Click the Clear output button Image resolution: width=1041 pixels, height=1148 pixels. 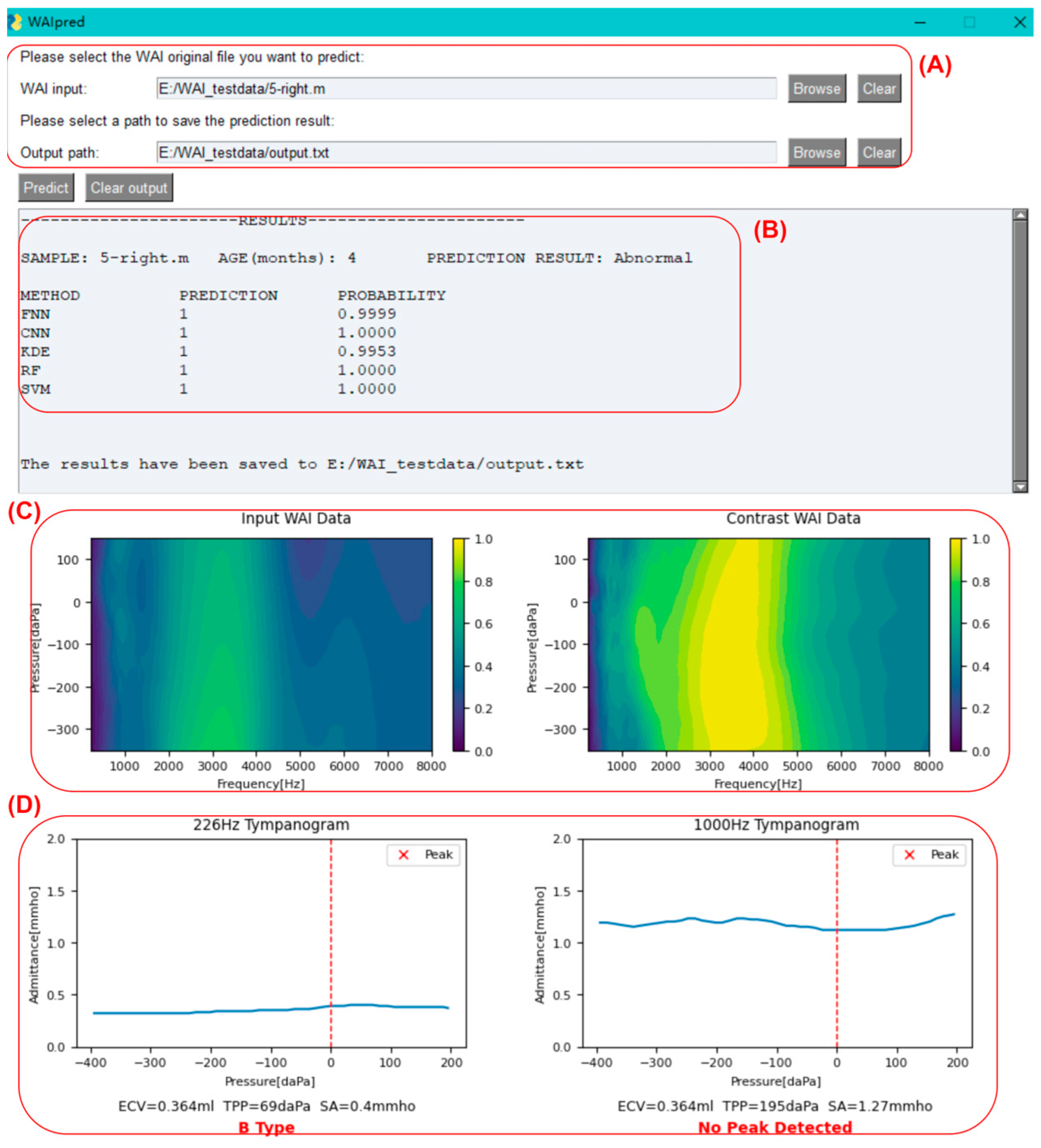[x=129, y=188]
